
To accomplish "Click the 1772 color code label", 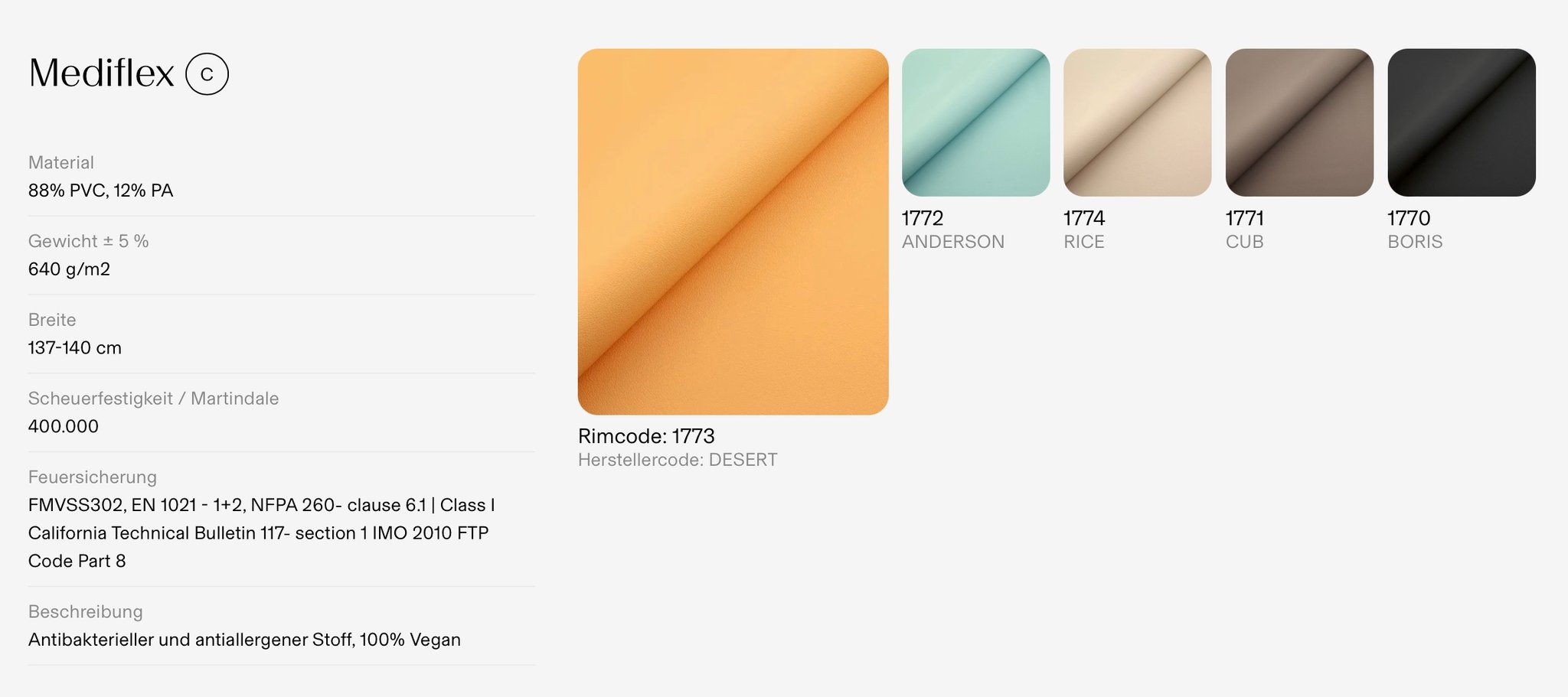I will [923, 218].
